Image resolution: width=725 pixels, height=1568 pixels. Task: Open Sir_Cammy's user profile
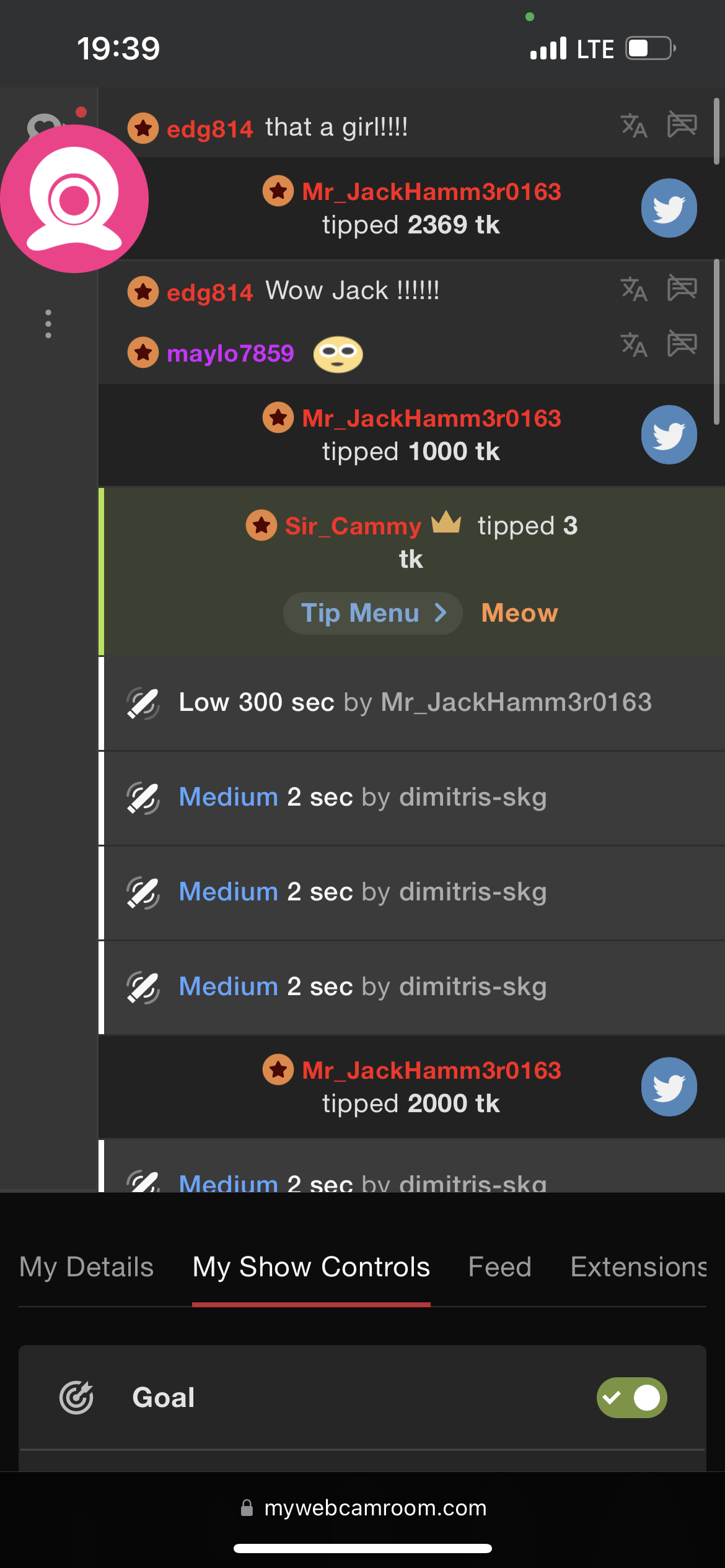pos(353,526)
